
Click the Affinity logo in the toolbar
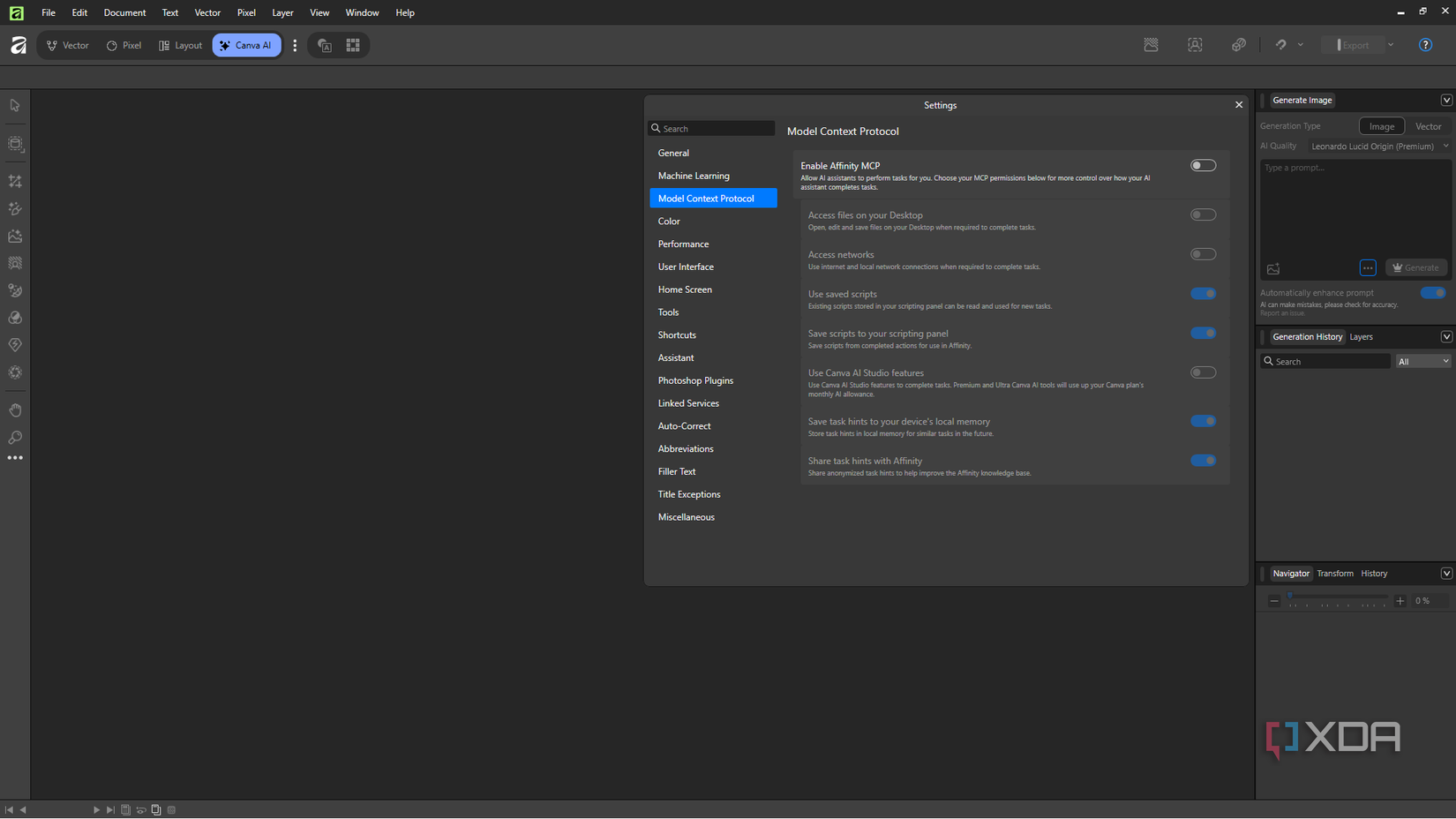[18, 45]
